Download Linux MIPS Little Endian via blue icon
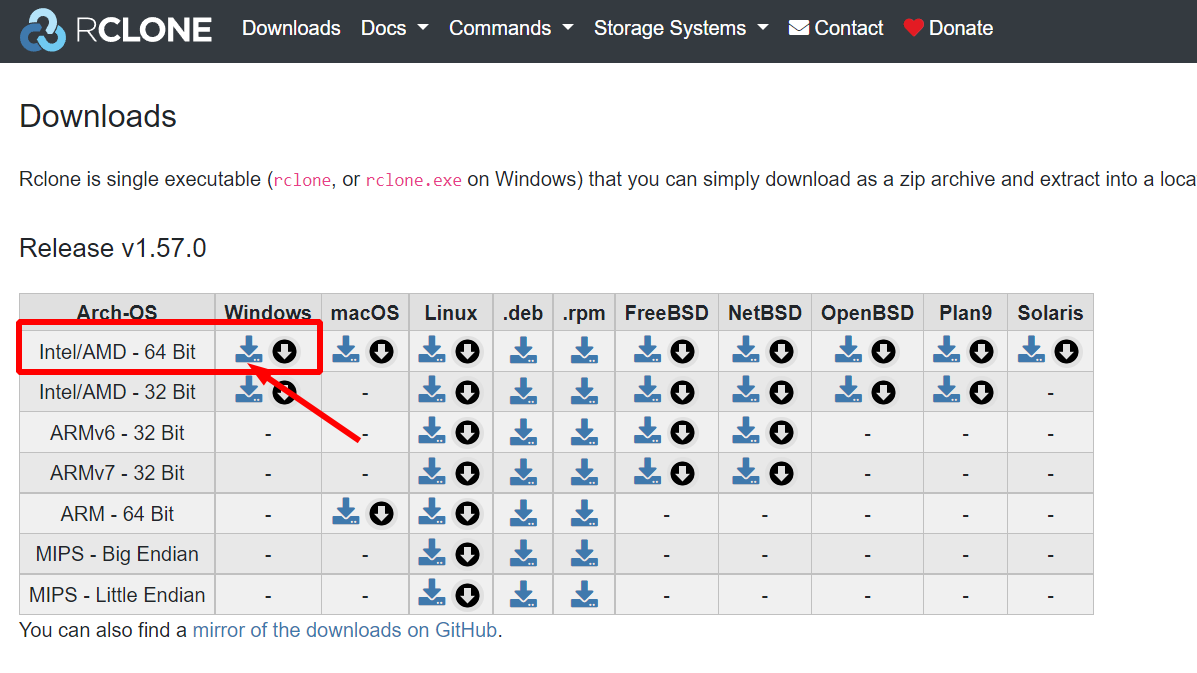Screen dimensions: 1197x673 [x=432, y=593]
